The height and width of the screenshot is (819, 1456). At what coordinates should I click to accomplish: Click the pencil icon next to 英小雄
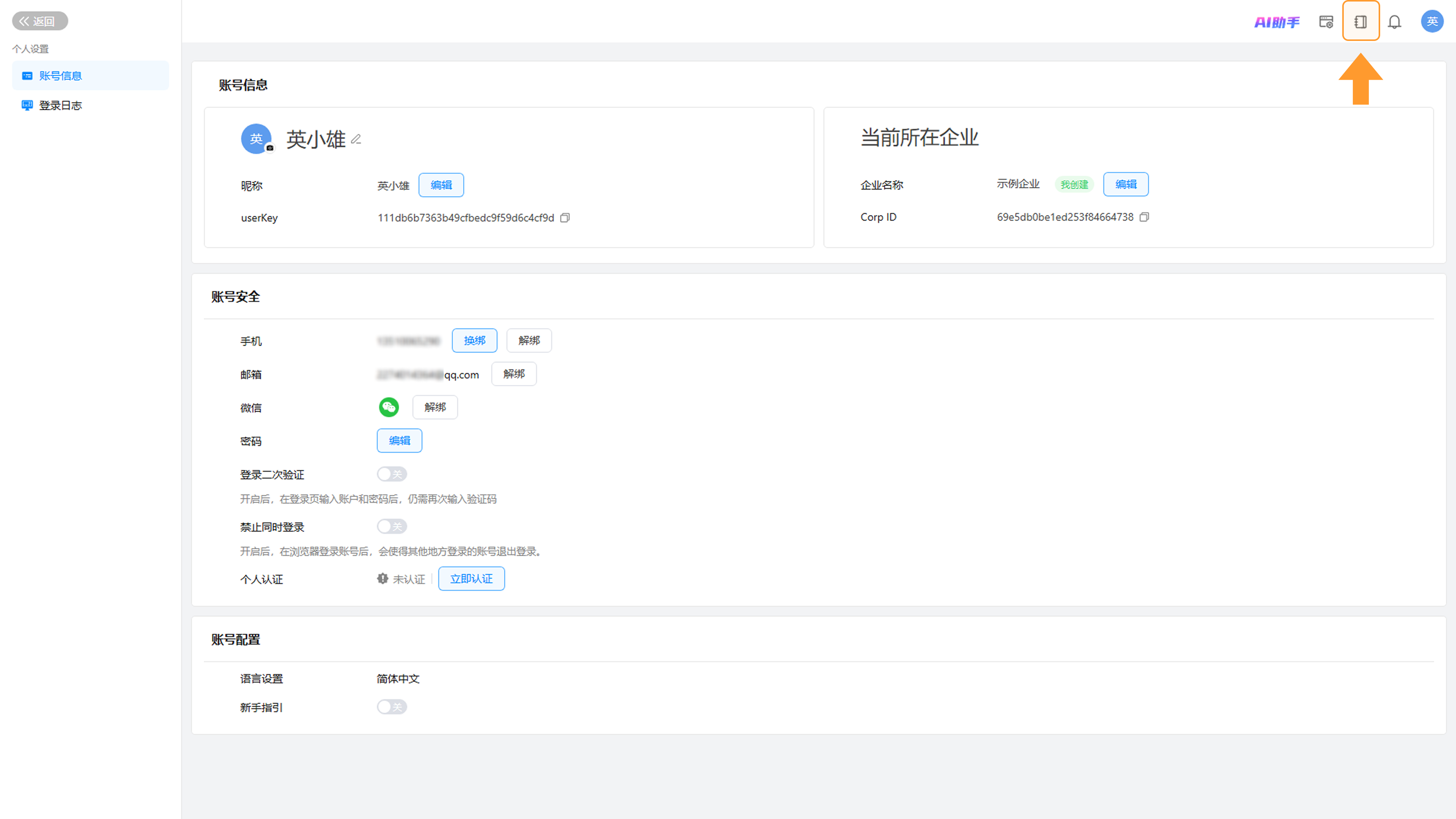coord(356,139)
